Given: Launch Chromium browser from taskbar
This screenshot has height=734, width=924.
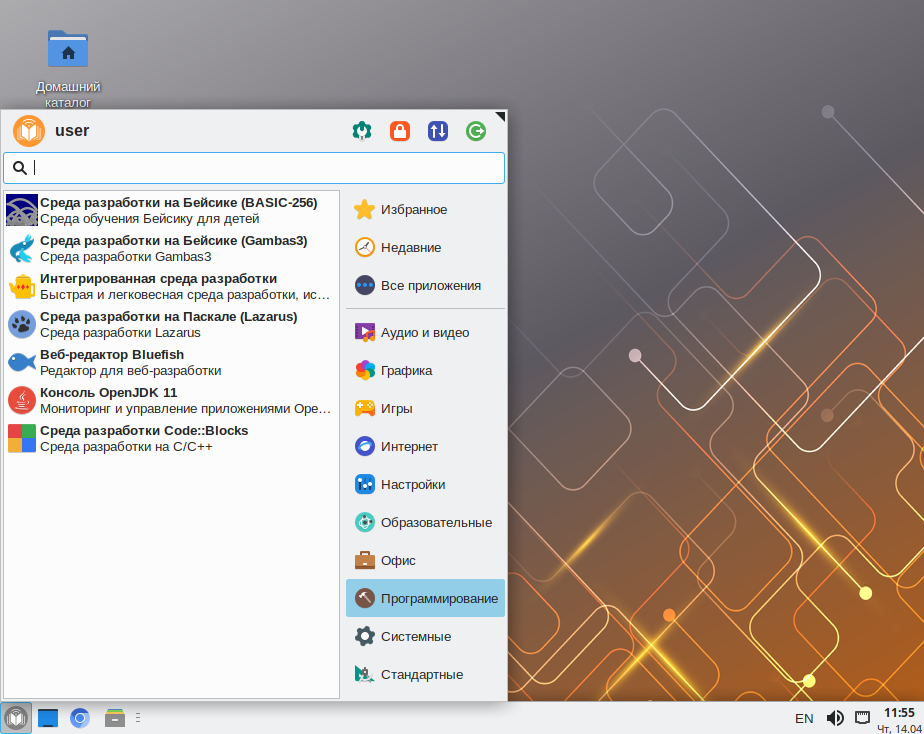Looking at the screenshot, I should pos(80,718).
